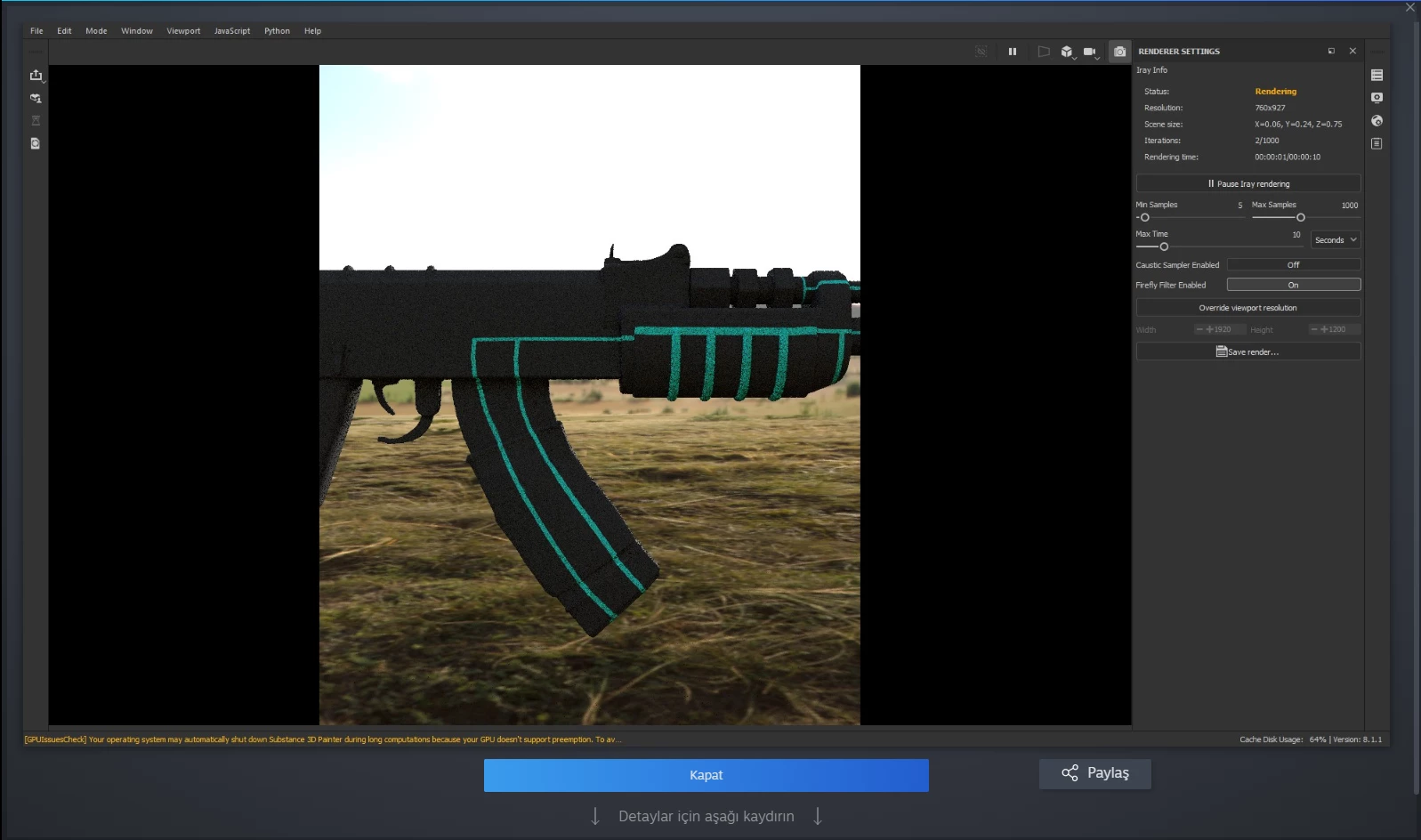
Task: Click the Cache Disk Usage 64% status
Action: point(1282,739)
